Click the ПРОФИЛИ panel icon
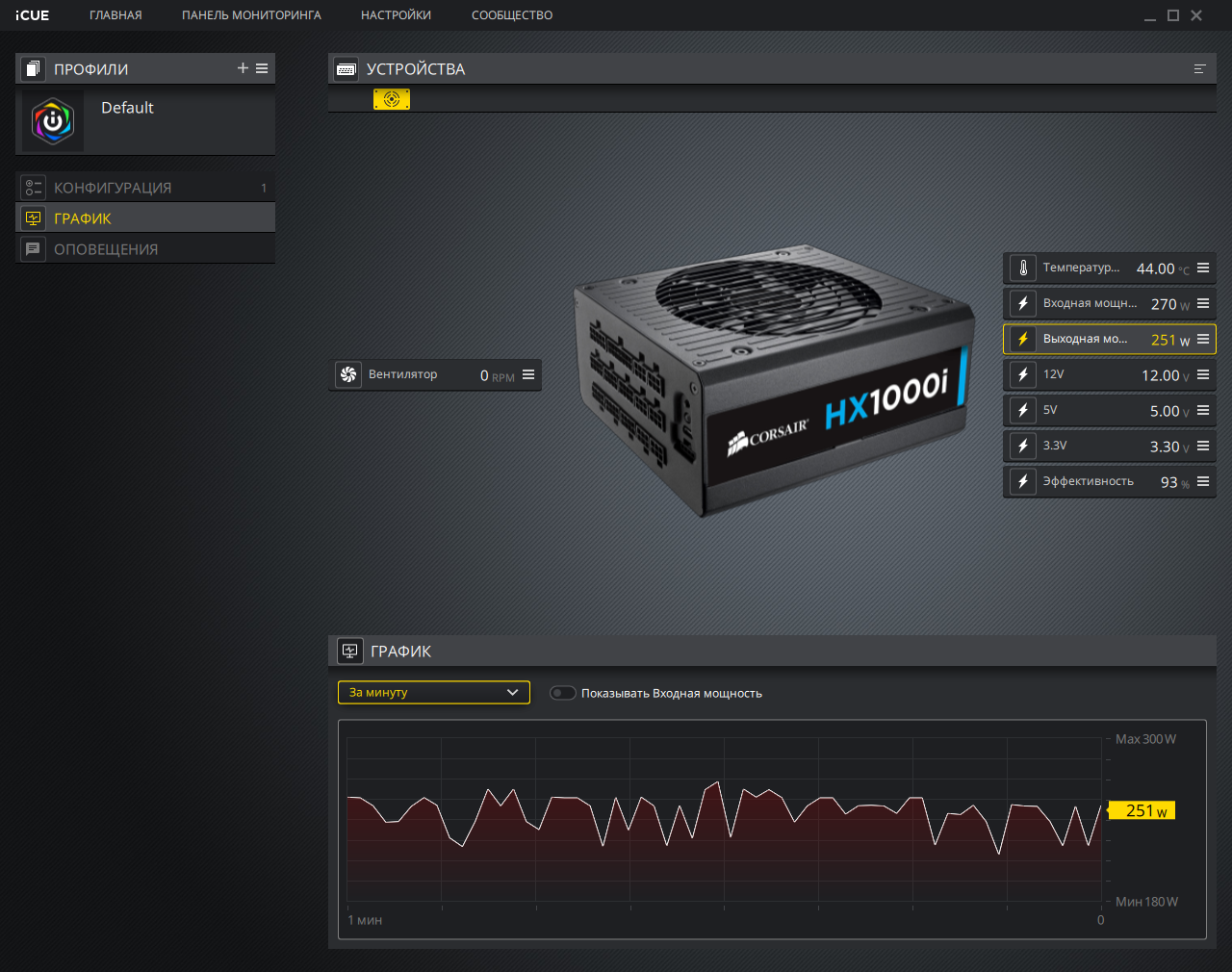Viewport: 1232px width, 972px height. pos(33,68)
